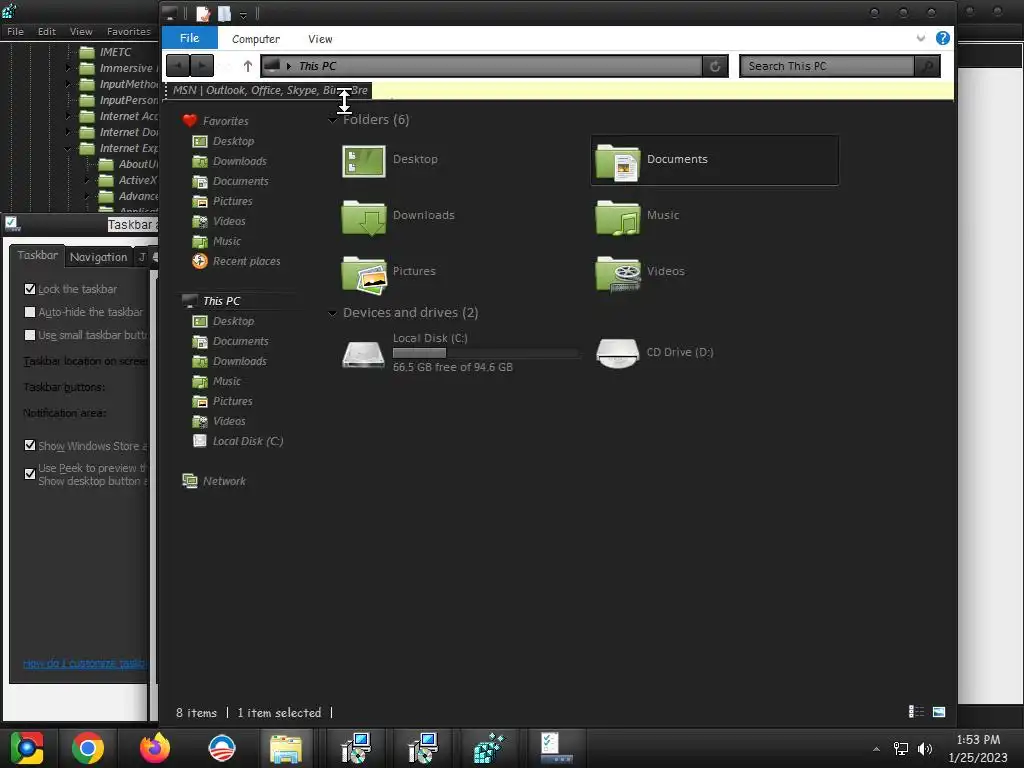Screen dimensions: 1024x768
Task: Open Favorites menu in Registry Editor window
Action: pos(129,31)
